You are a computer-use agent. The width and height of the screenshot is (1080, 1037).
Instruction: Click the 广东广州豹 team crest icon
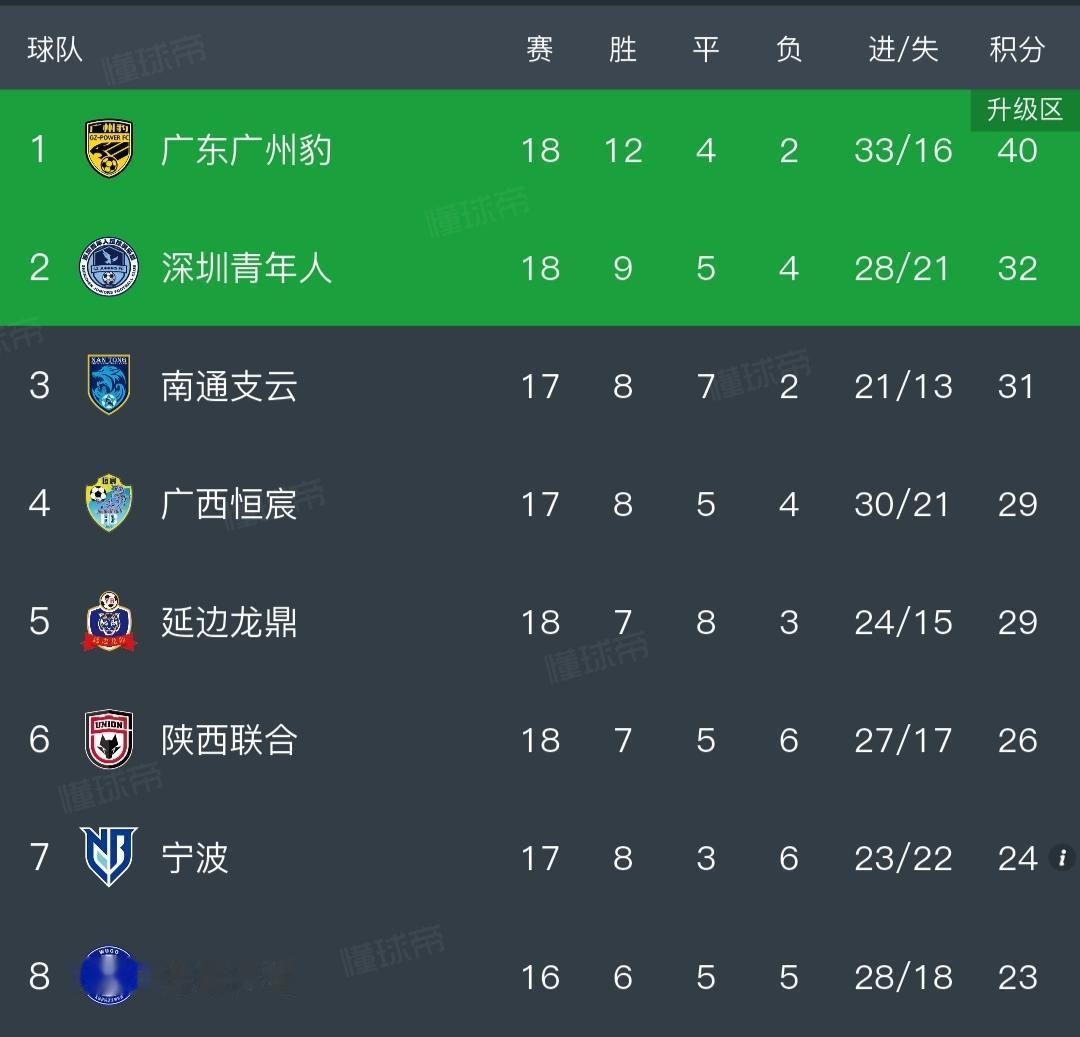[x=109, y=148]
